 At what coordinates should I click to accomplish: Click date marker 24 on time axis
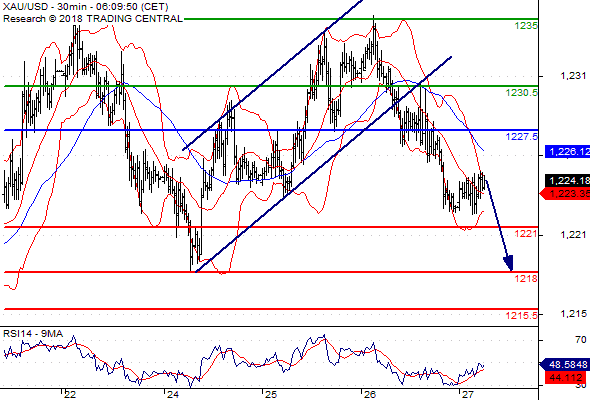coord(173,394)
